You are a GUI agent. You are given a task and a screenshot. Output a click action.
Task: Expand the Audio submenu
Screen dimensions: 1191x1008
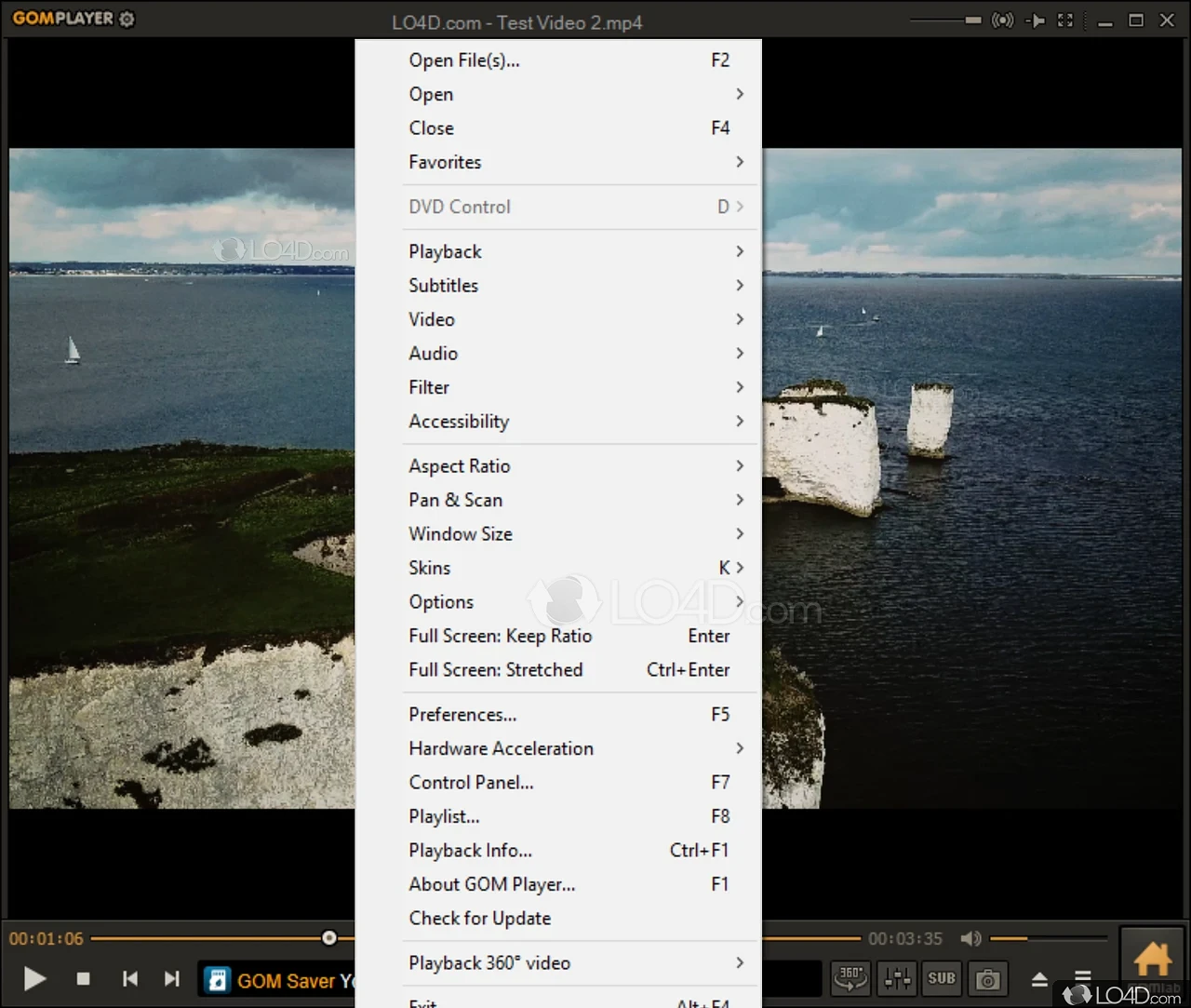point(558,353)
